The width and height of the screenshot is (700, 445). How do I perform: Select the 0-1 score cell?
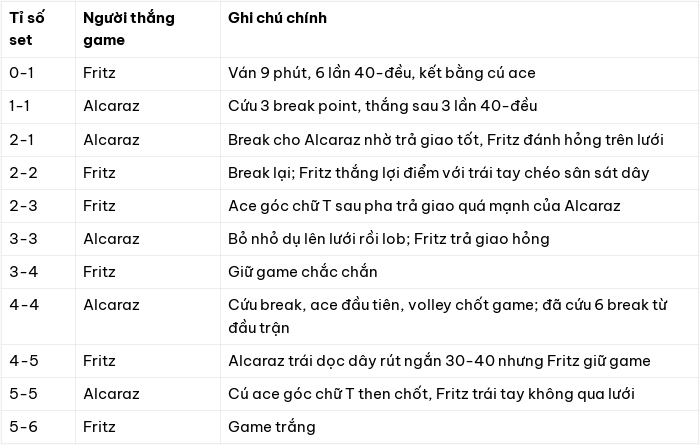[x=21, y=73]
